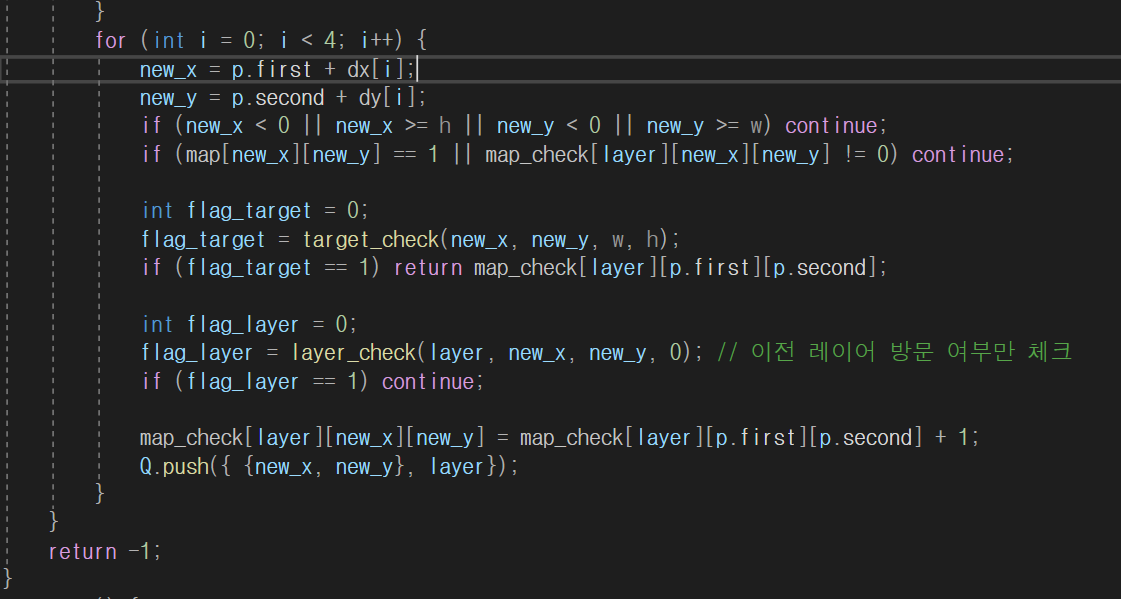Click the 'return -1;' statement

click(x=105, y=552)
